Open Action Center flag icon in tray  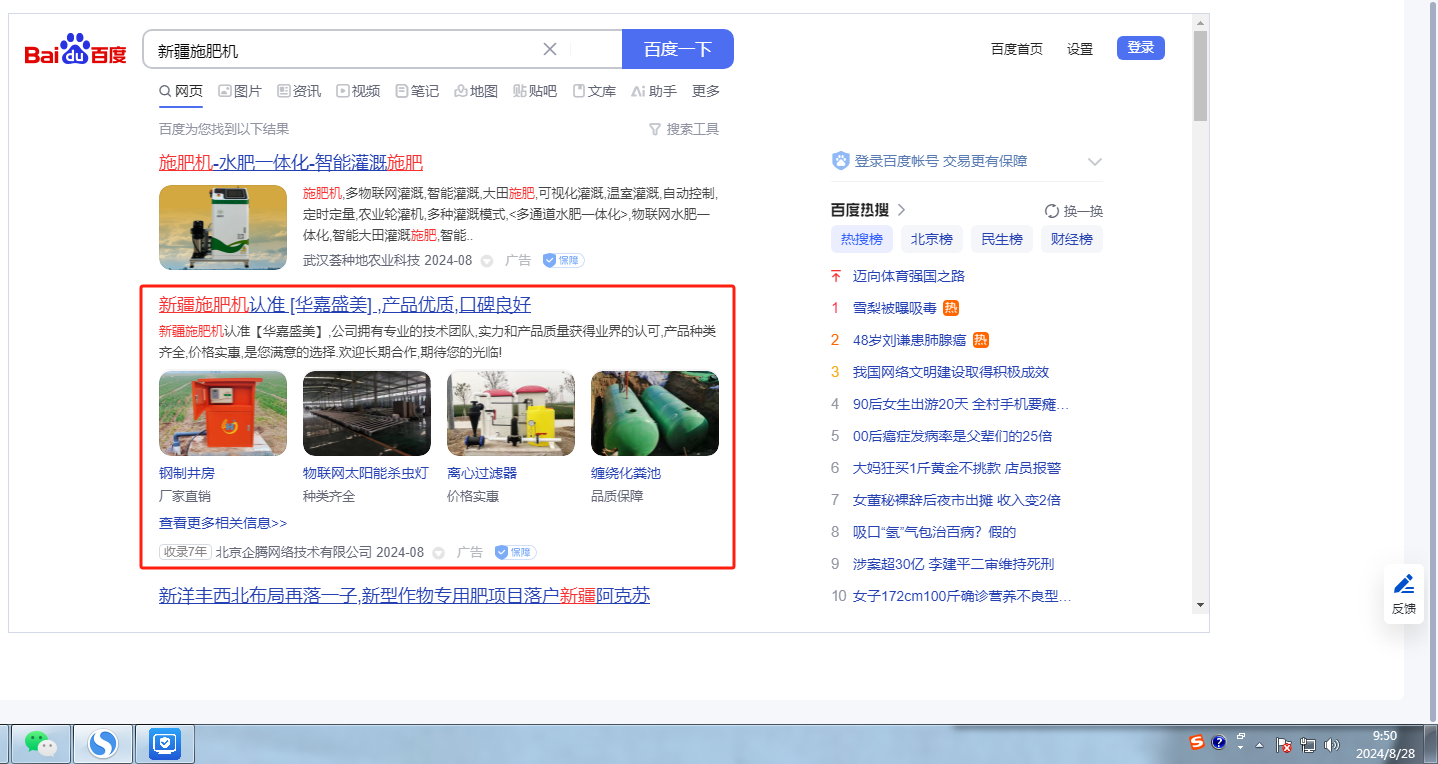1285,745
